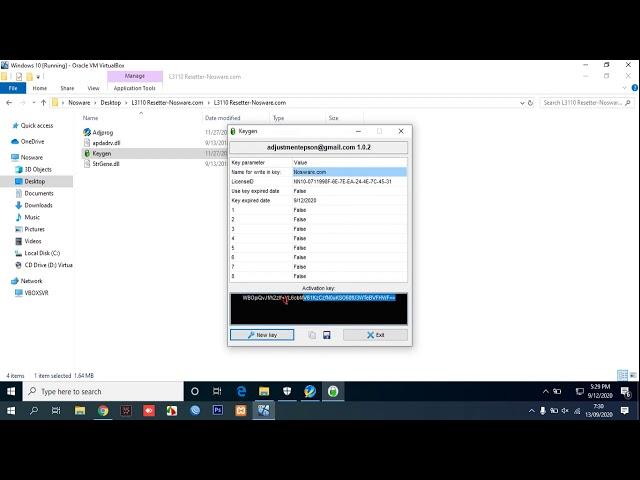This screenshot has height=480, width=640.
Task: Click Noware in the address breadcrumb
Action: click(79, 102)
